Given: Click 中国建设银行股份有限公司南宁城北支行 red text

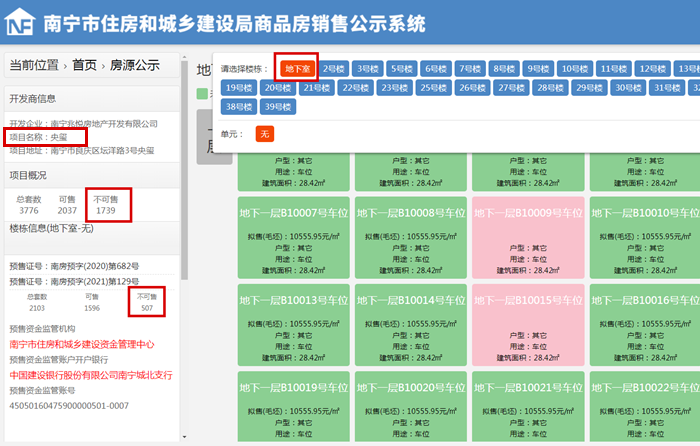Looking at the screenshot, I should pyautogui.click(x=91, y=375).
